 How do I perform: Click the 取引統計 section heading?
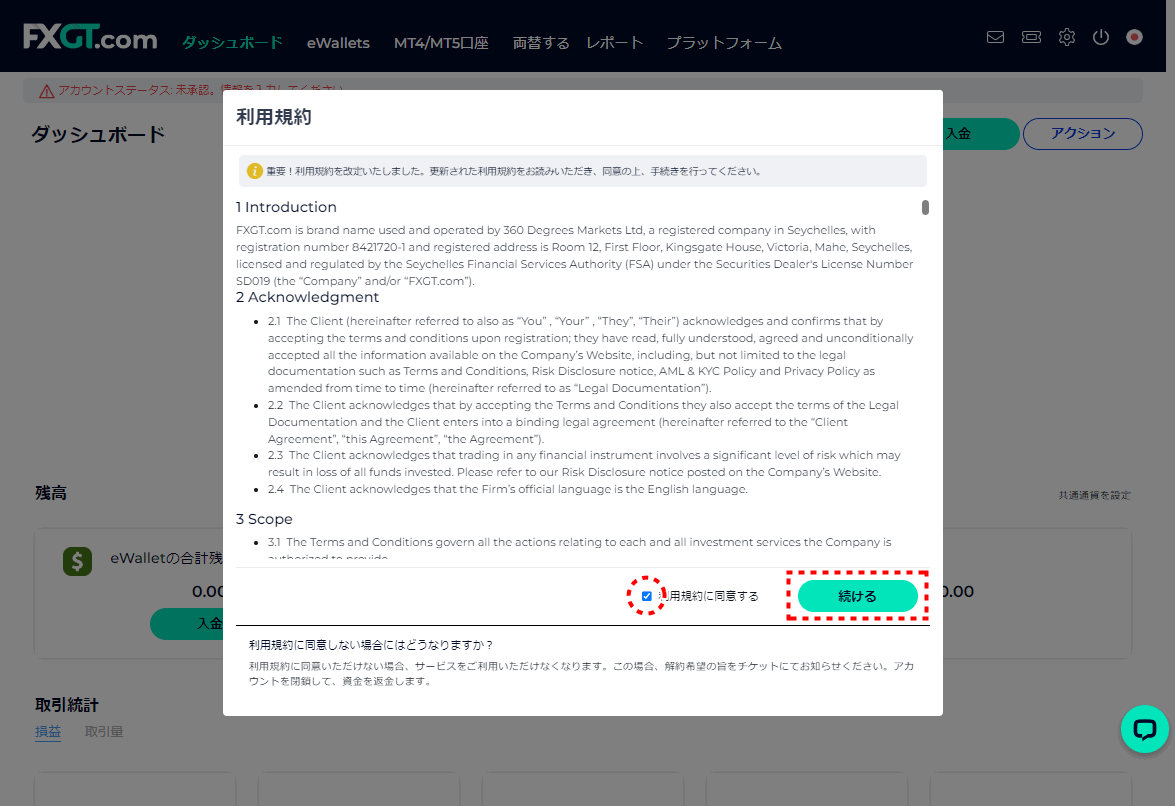pos(67,705)
